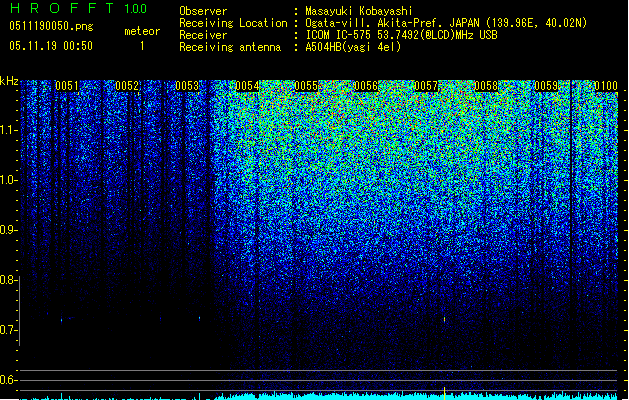Click the observer name Masayuki Kobayashi
The height and width of the screenshot is (400, 629).
[359, 11]
